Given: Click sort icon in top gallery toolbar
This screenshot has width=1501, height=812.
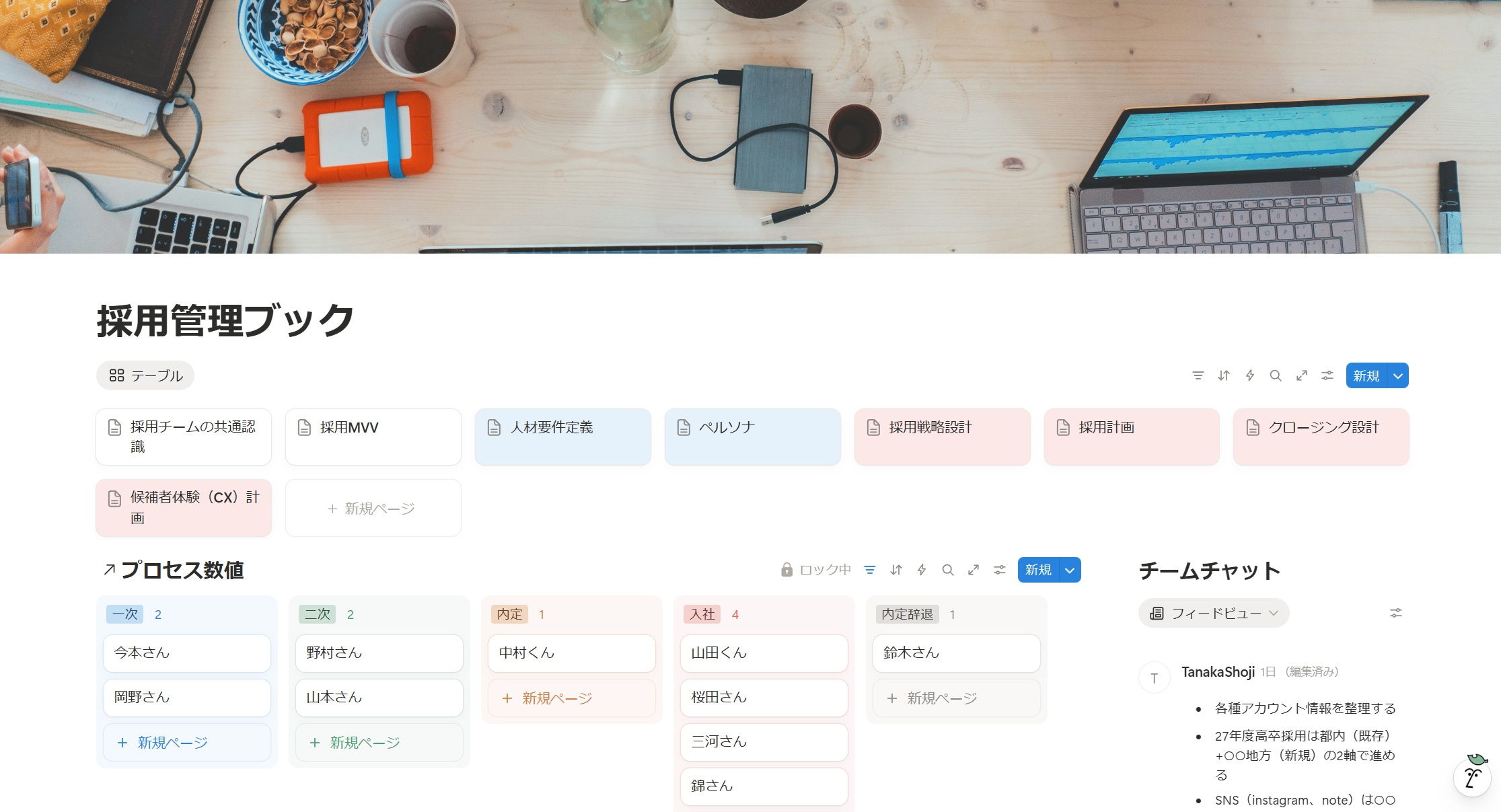Looking at the screenshot, I should tap(1224, 375).
